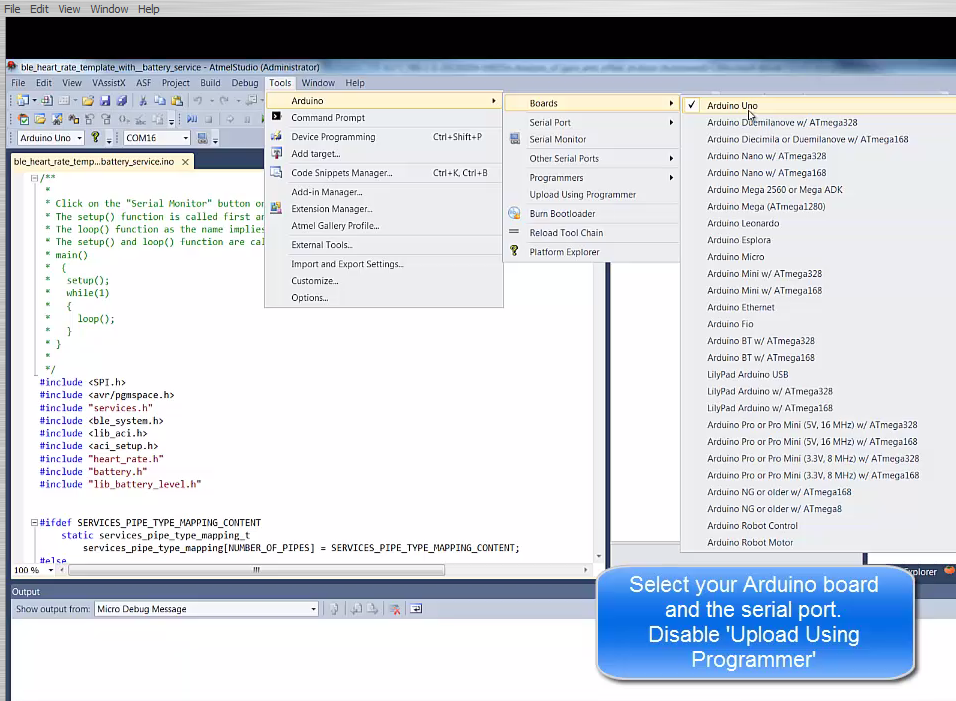Click the Code Snippets Manager icon
Image resolution: width=956 pixels, height=701 pixels.
[276, 173]
